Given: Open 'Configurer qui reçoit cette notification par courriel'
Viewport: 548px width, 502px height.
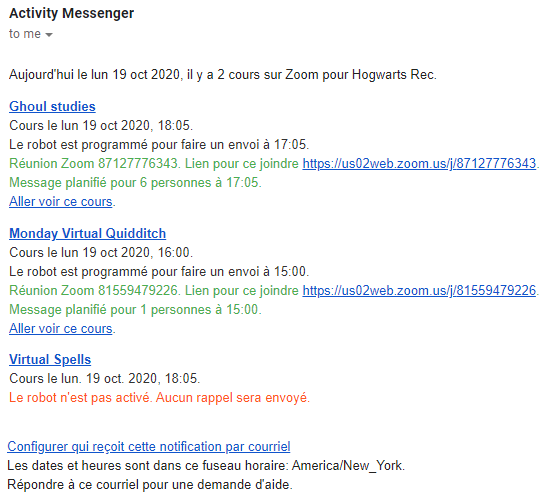Looking at the screenshot, I should coord(149,446).
